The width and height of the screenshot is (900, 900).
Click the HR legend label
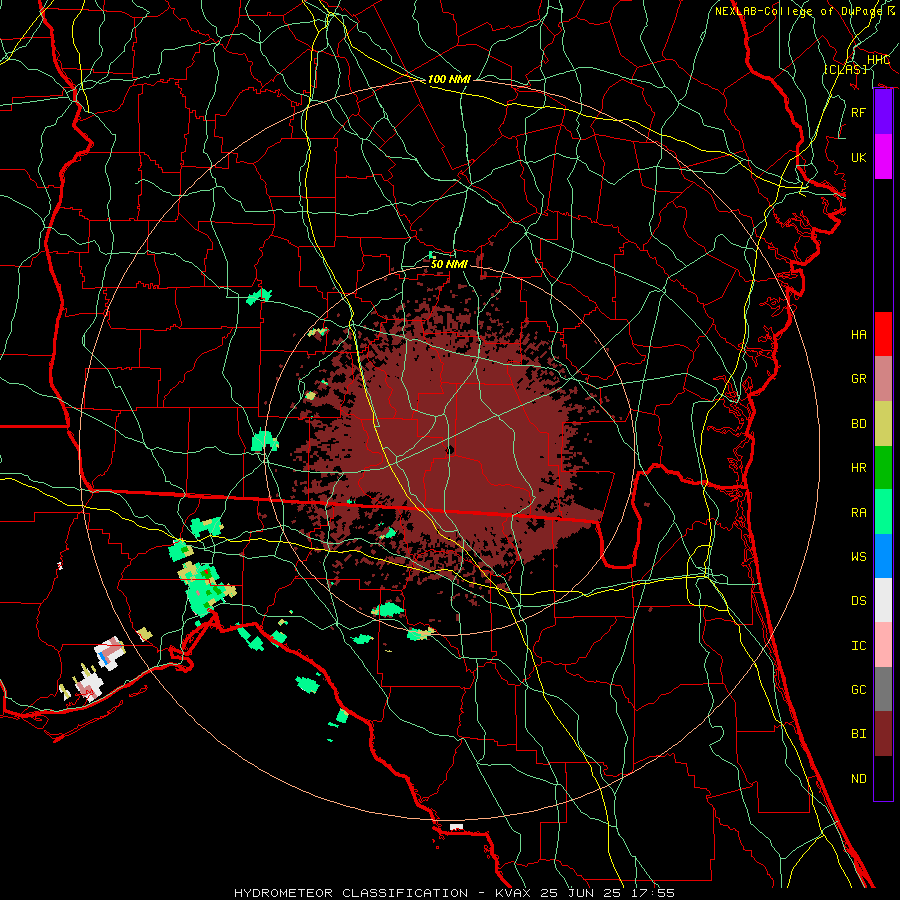(x=858, y=468)
